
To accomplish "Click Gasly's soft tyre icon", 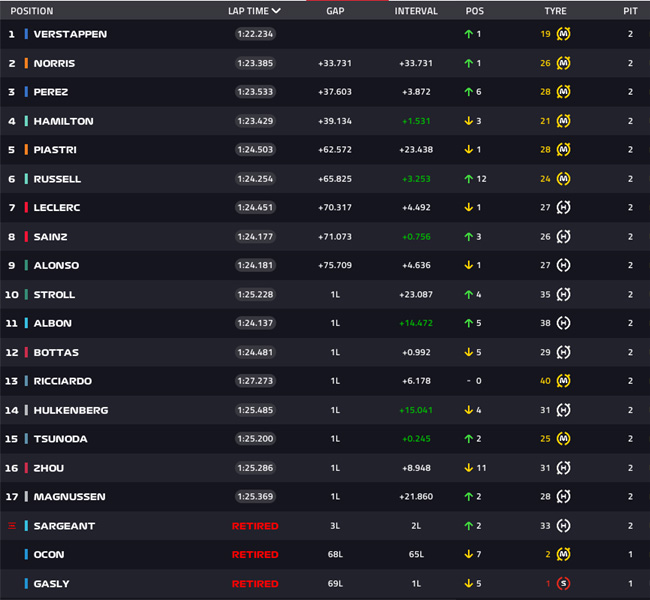I will (x=563, y=583).
